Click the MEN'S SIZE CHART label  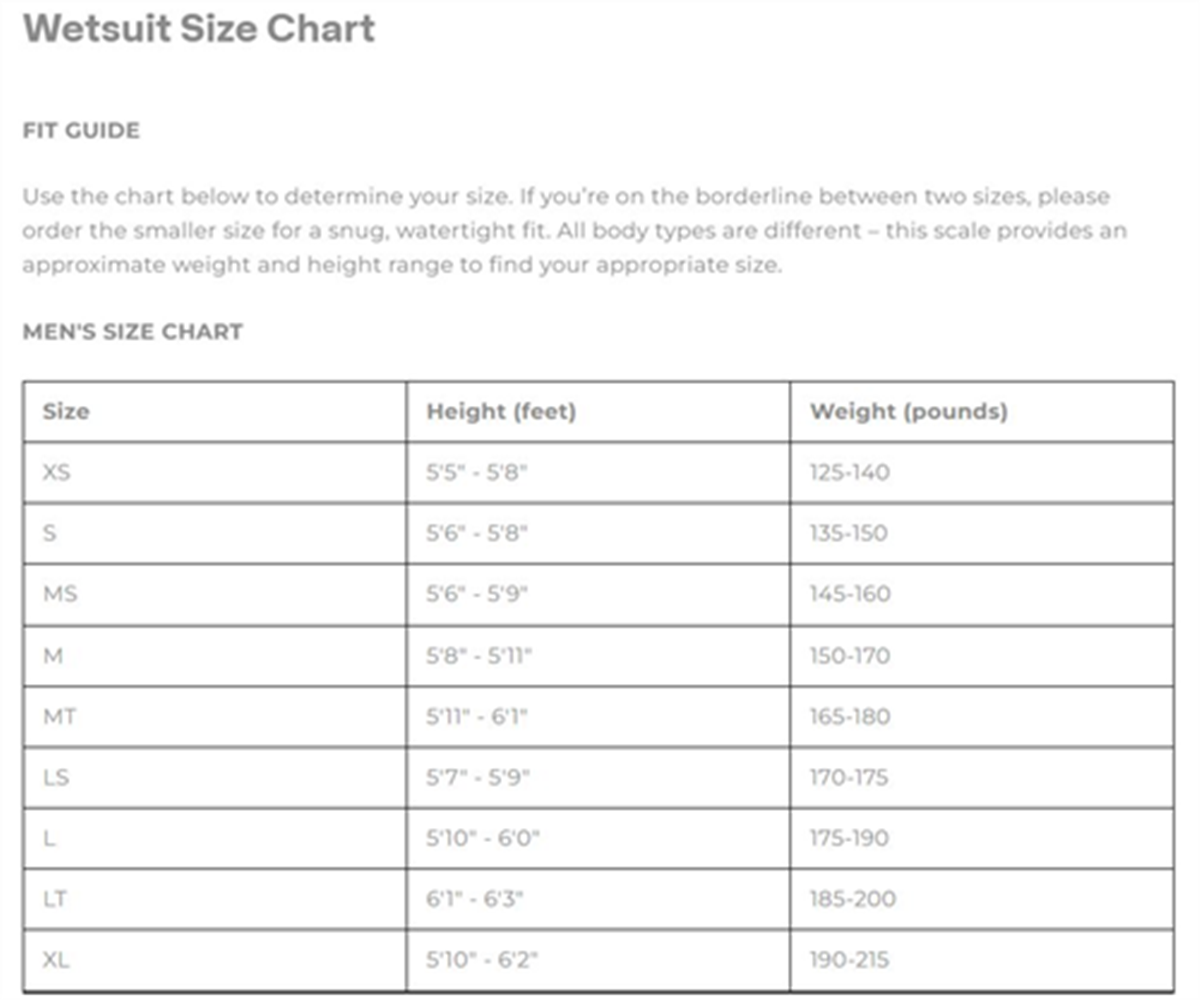[x=132, y=332]
